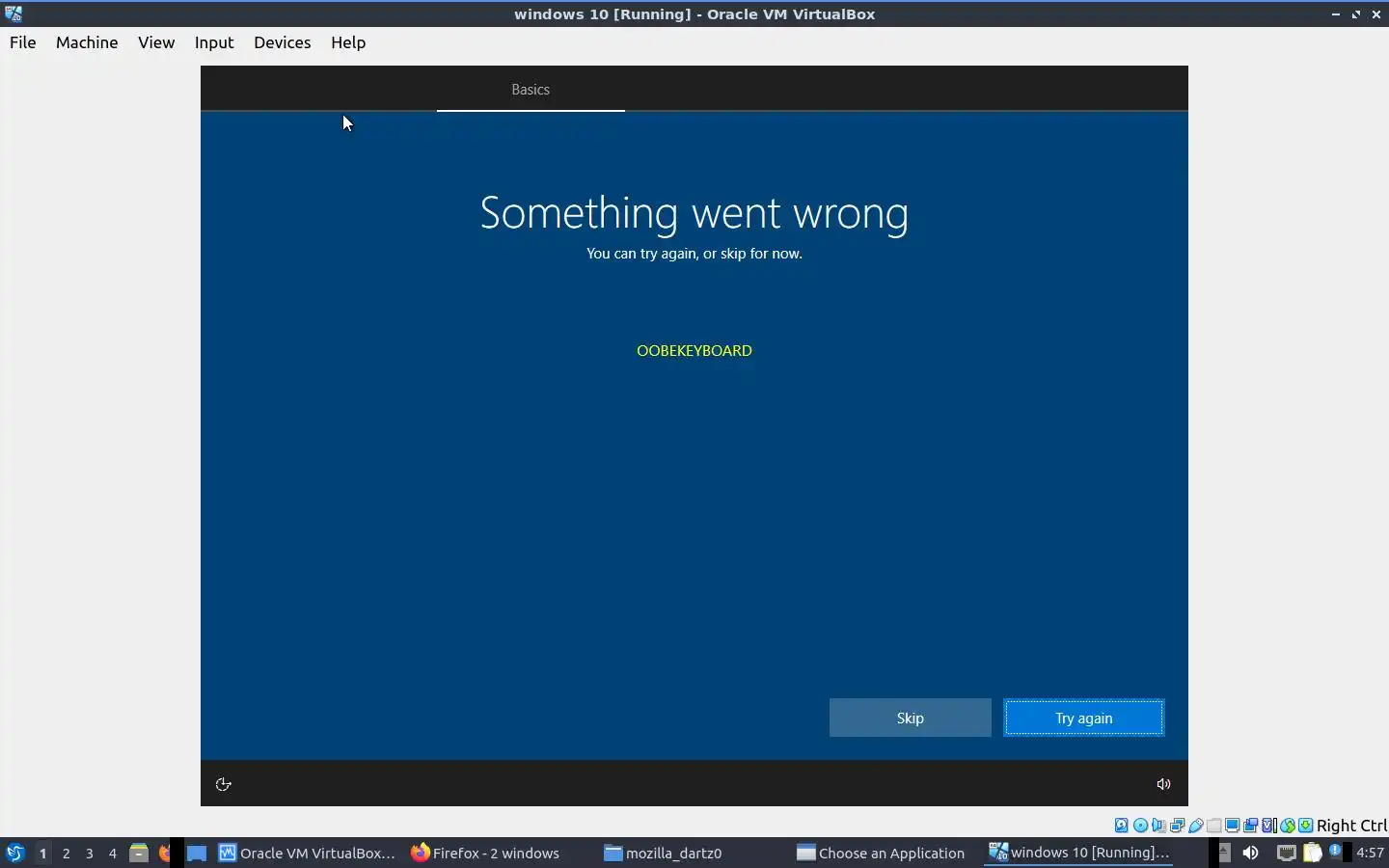Click the blue exclamation notification tray icon
Image resolution: width=1389 pixels, height=868 pixels.
(1334, 850)
